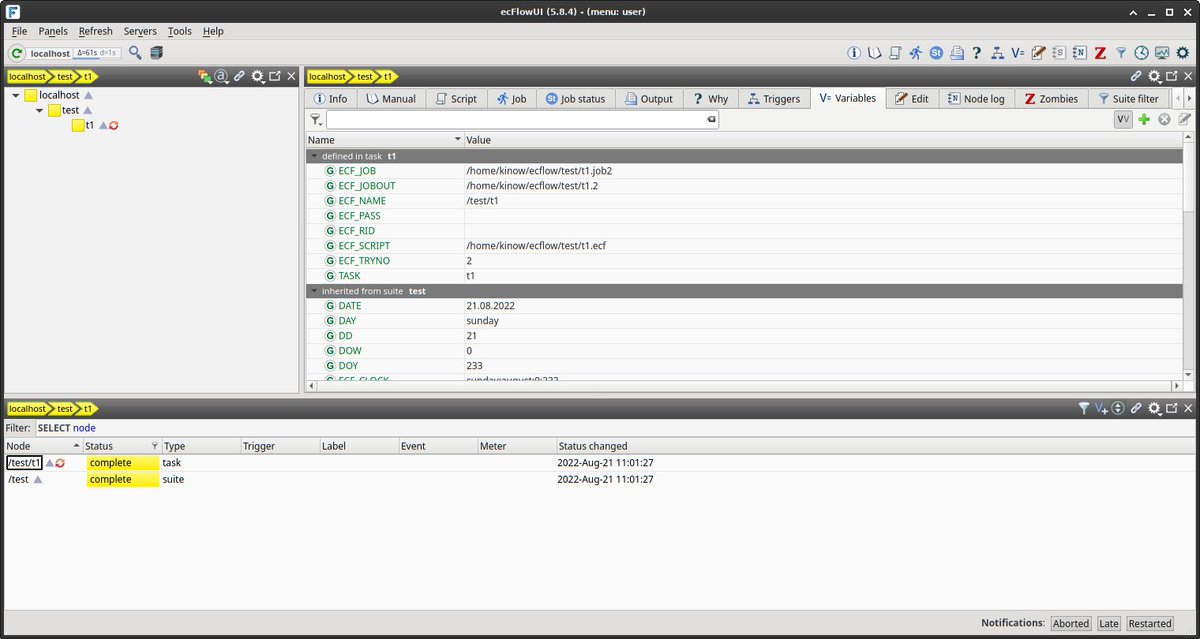Open Edit pencil icon in top toolbar
The height and width of the screenshot is (639, 1200).
coord(1038,53)
